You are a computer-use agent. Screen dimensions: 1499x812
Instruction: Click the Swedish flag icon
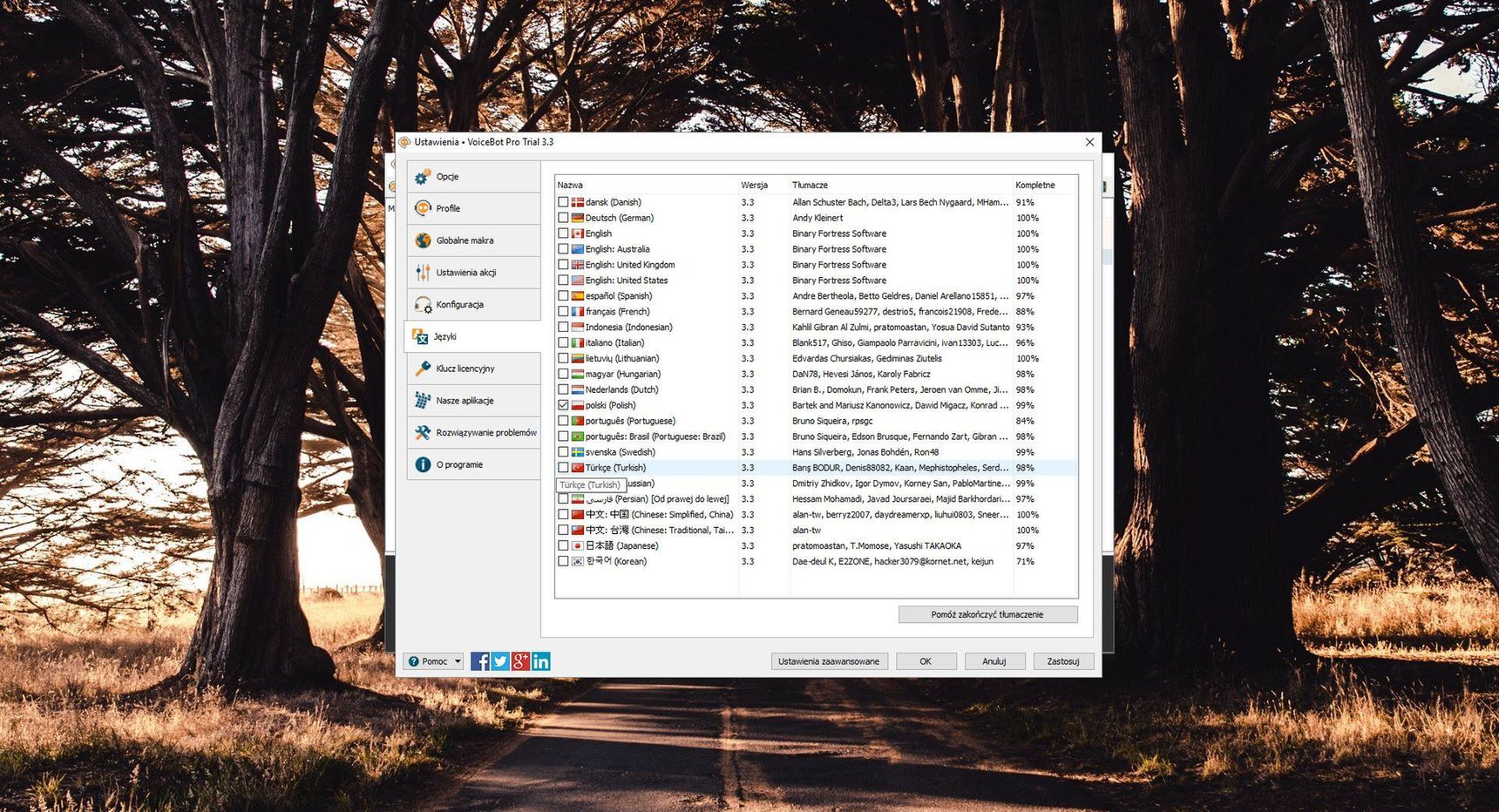pyautogui.click(x=577, y=452)
